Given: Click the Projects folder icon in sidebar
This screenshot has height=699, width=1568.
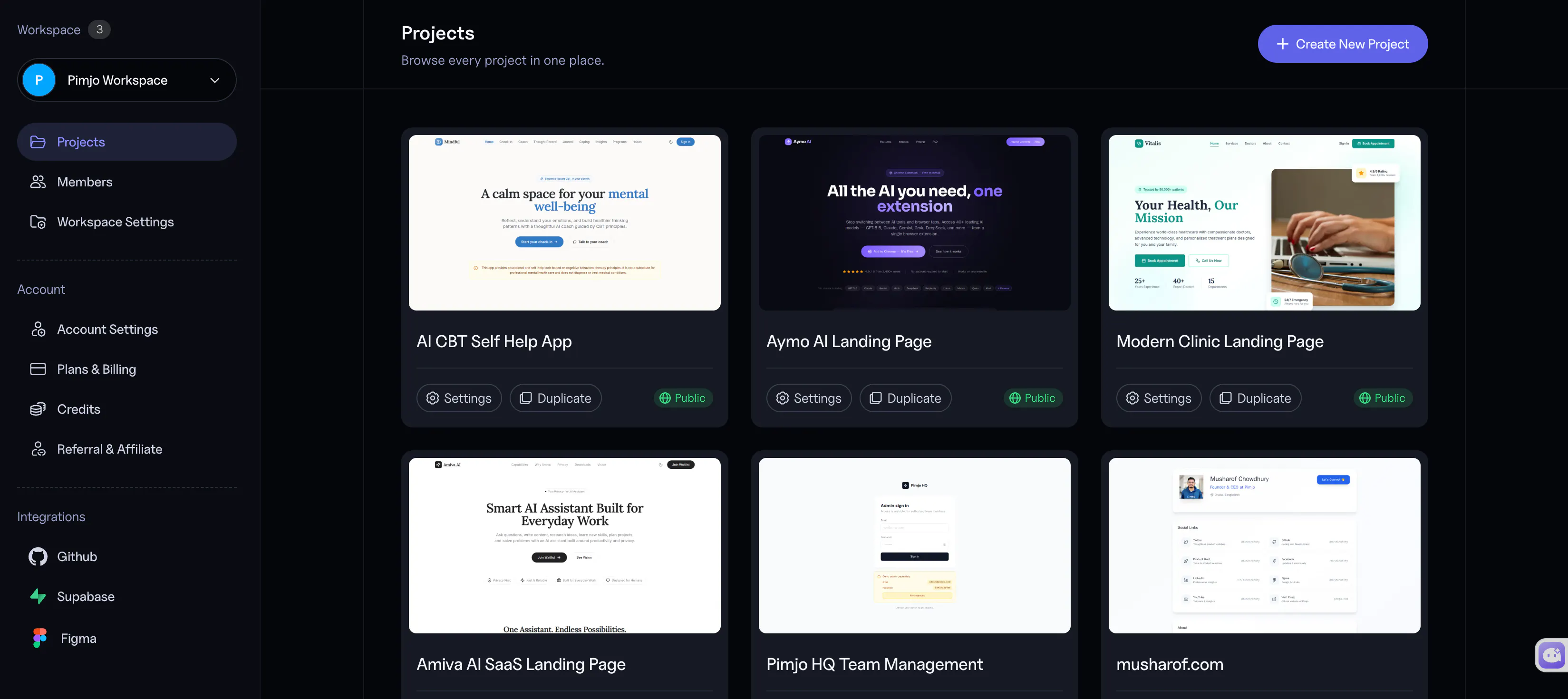Looking at the screenshot, I should (38, 142).
